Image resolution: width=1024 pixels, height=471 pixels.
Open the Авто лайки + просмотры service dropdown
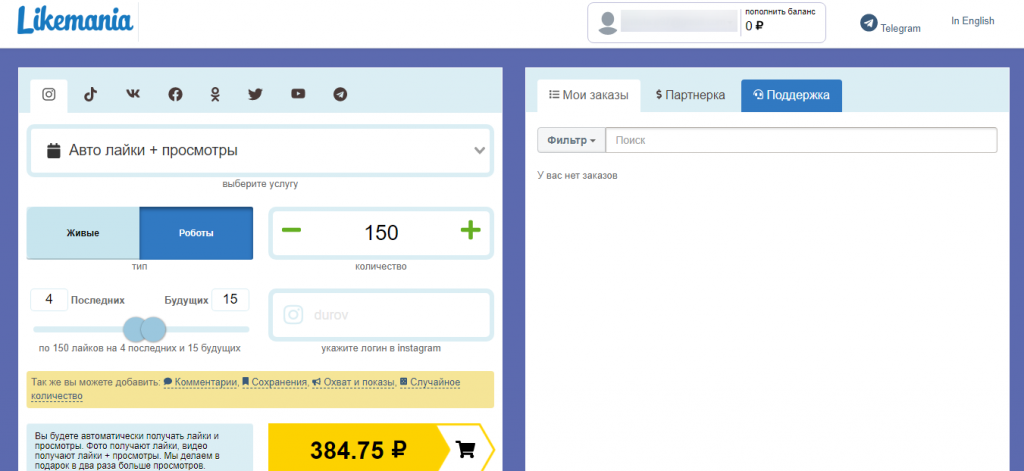pyautogui.click(x=260, y=150)
